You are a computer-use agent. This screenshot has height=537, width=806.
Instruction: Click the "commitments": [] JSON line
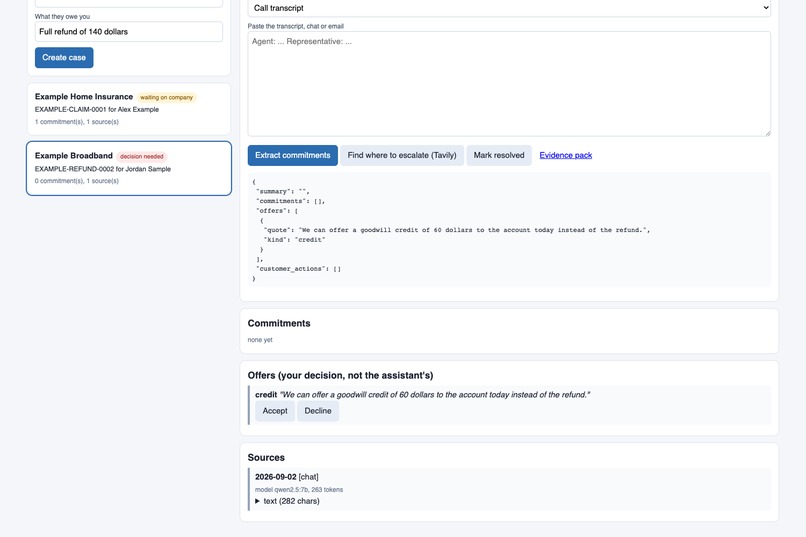tap(290, 201)
